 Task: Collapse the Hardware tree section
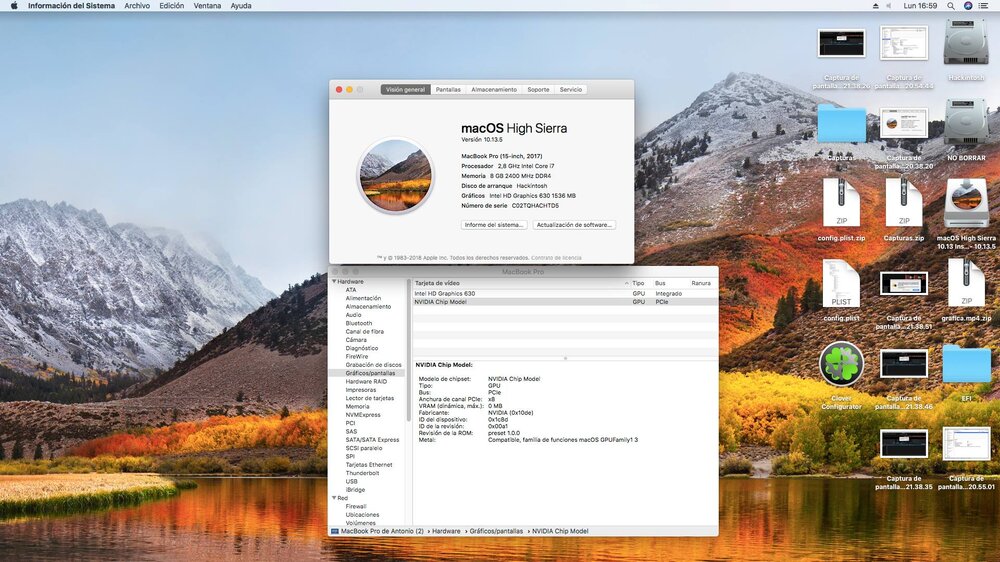click(x=333, y=282)
